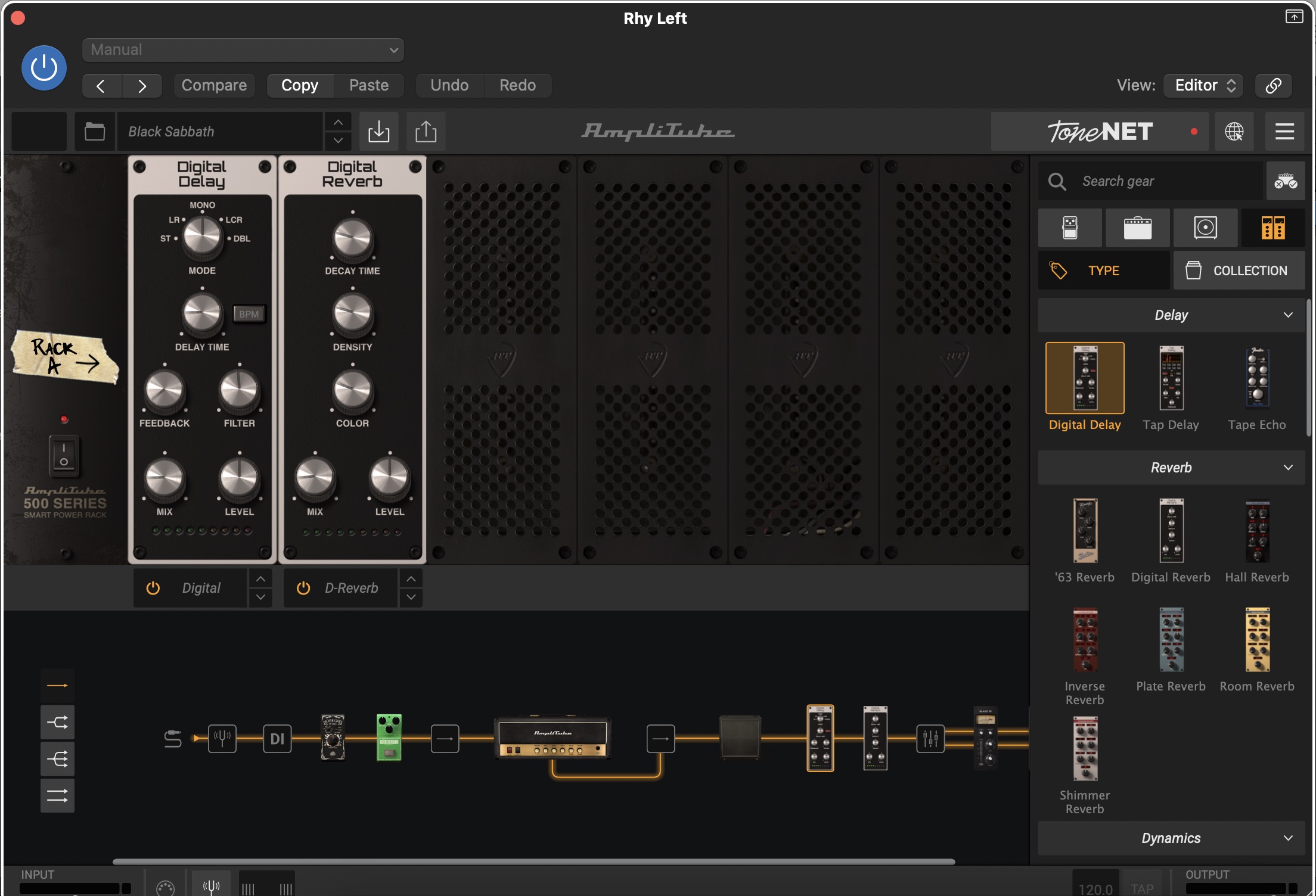Select the Digital Delay gear thumbnail
The height and width of the screenshot is (896, 1316).
1085,378
